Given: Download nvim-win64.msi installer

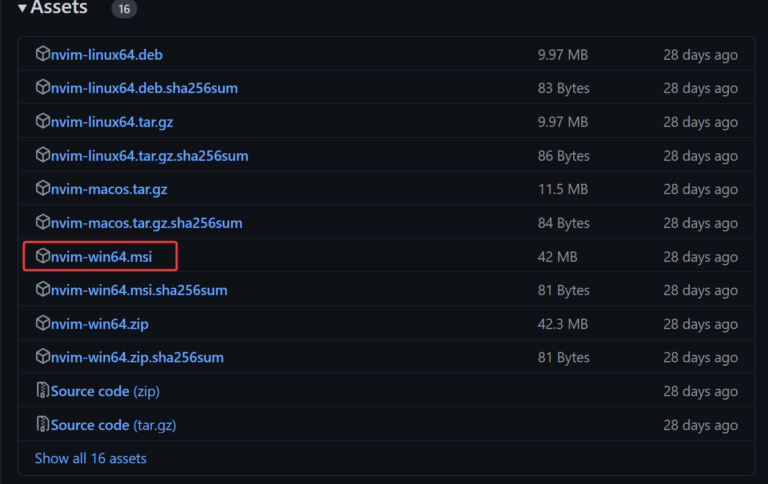Looking at the screenshot, I should [x=101, y=257].
